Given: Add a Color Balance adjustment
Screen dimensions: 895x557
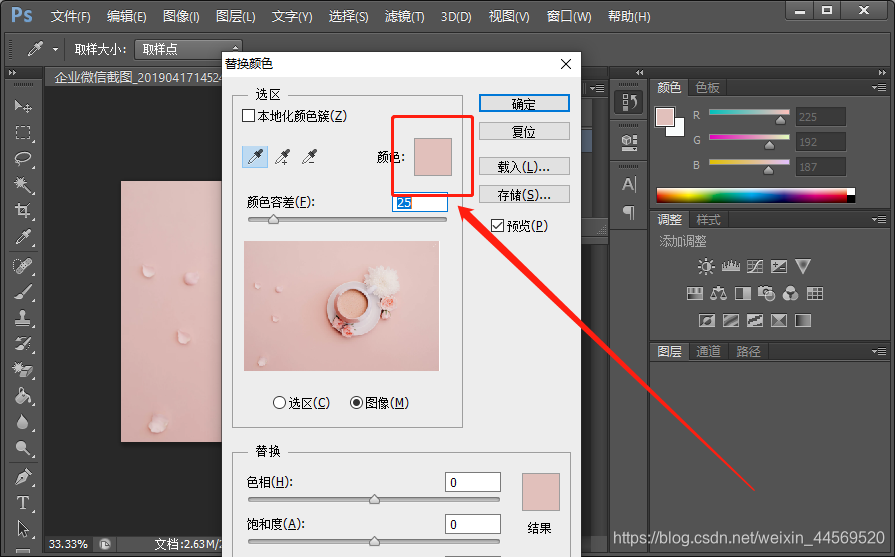Looking at the screenshot, I should [719, 293].
